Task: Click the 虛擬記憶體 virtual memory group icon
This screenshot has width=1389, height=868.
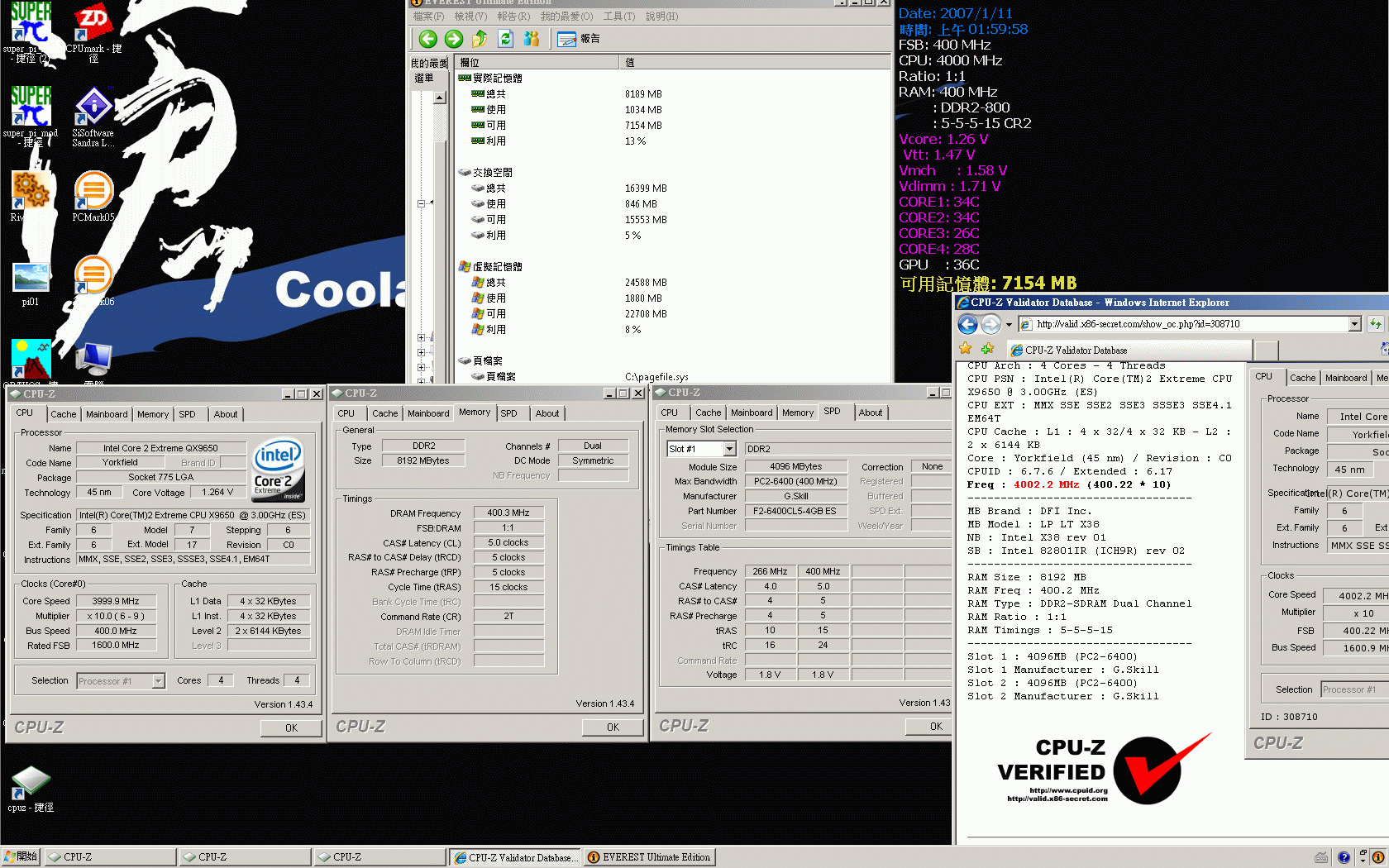Action: coord(465,266)
